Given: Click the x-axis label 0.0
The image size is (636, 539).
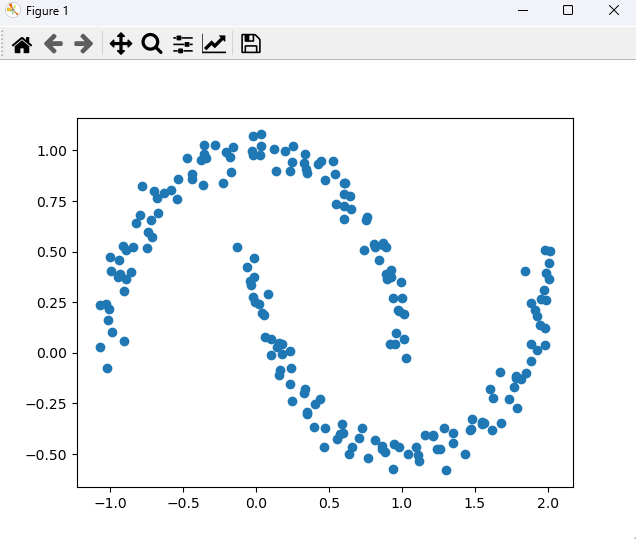Looking at the screenshot, I should click(x=256, y=503).
